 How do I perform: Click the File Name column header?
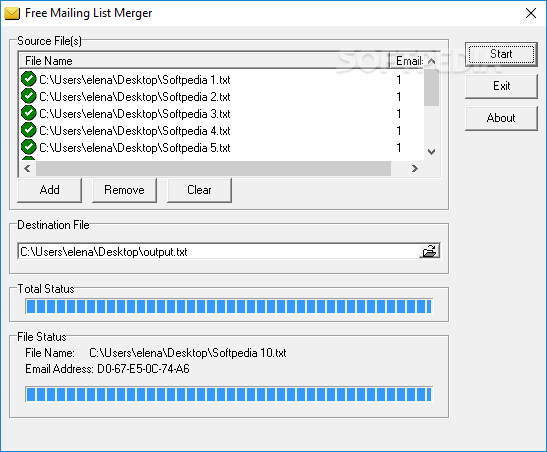[204, 61]
